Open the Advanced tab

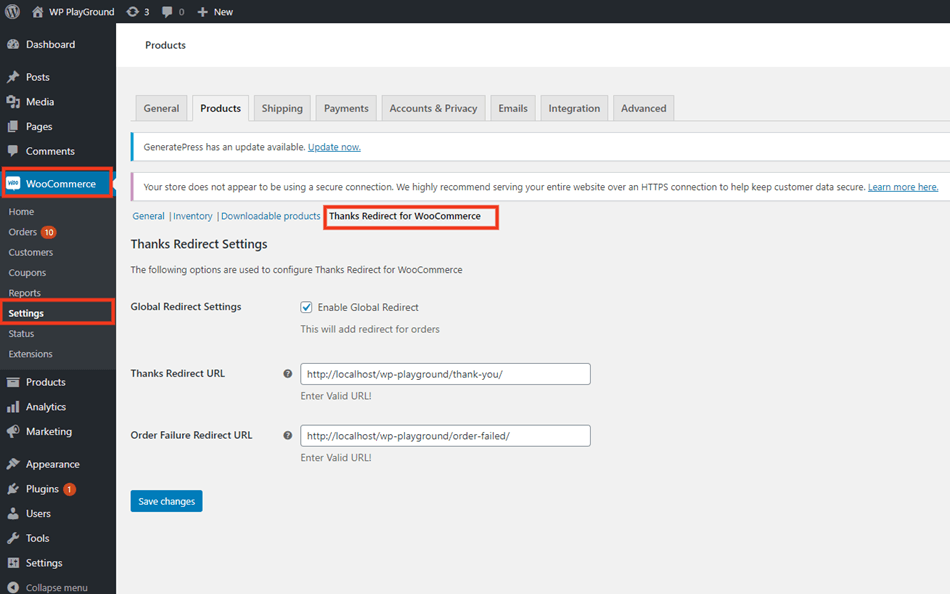pyautogui.click(x=643, y=108)
